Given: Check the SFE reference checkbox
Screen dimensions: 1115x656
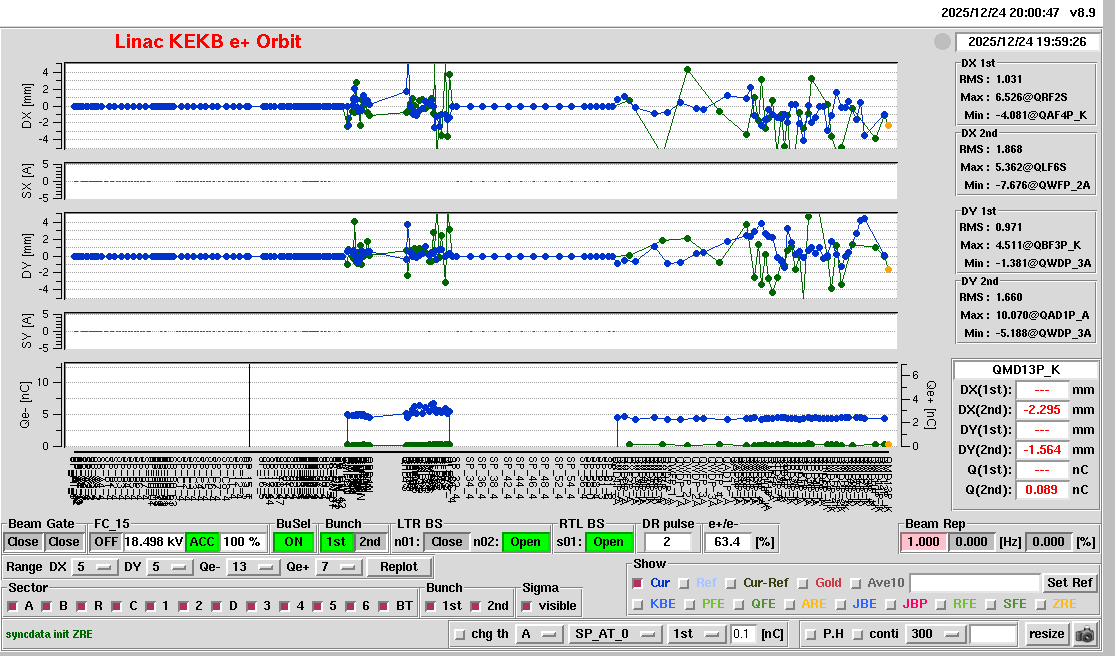Looking at the screenshot, I should click(991, 604).
